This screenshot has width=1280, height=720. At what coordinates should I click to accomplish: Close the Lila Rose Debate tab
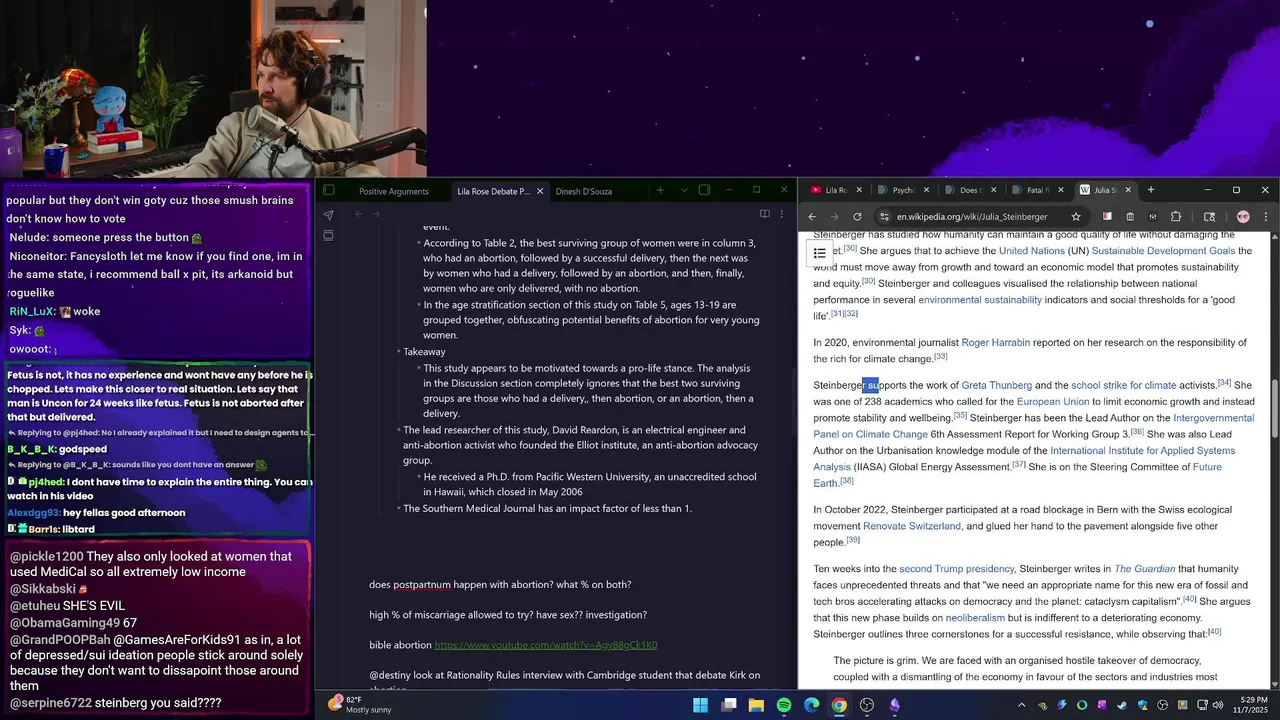540,191
